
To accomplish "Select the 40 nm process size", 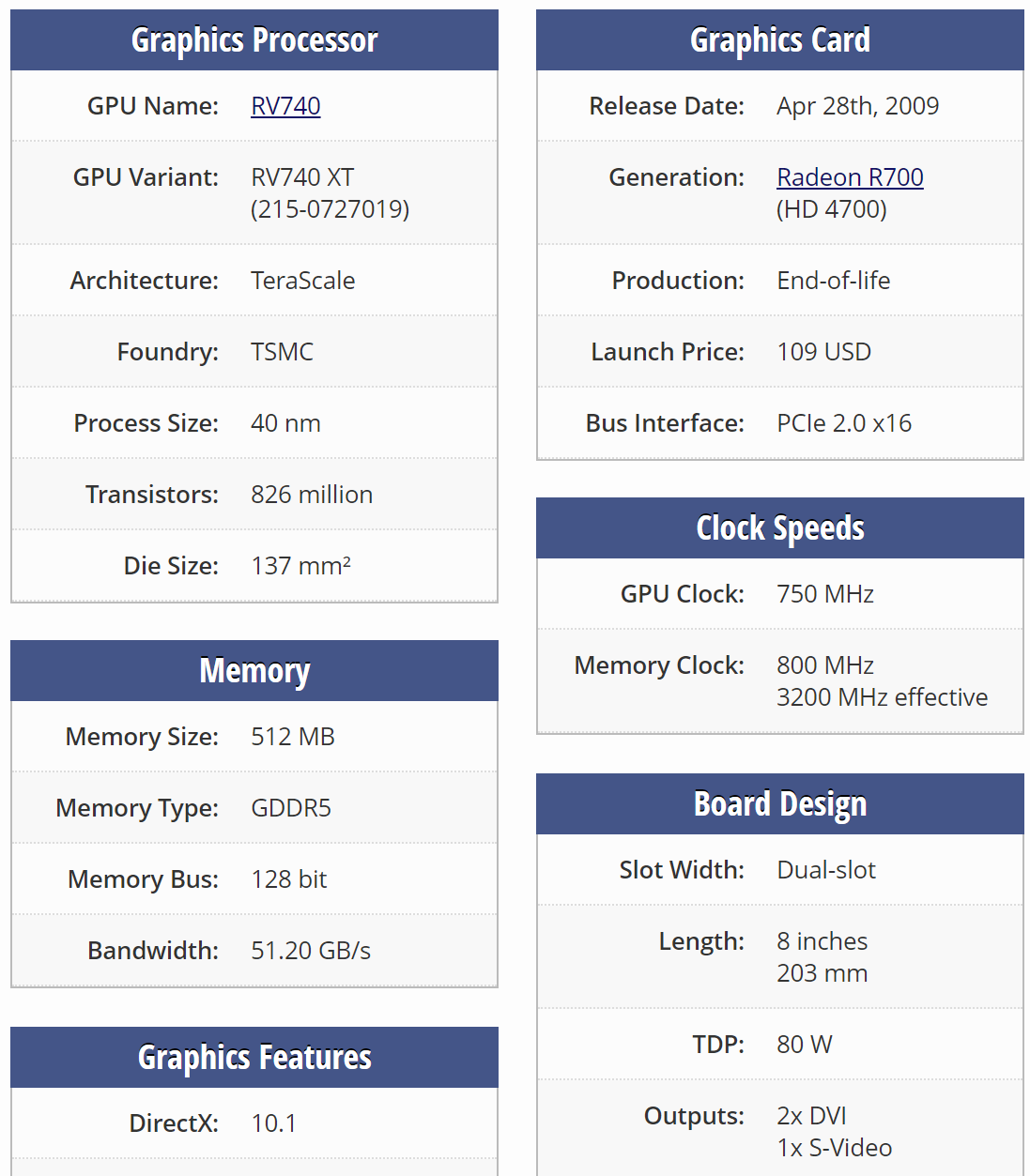I will 285,423.
